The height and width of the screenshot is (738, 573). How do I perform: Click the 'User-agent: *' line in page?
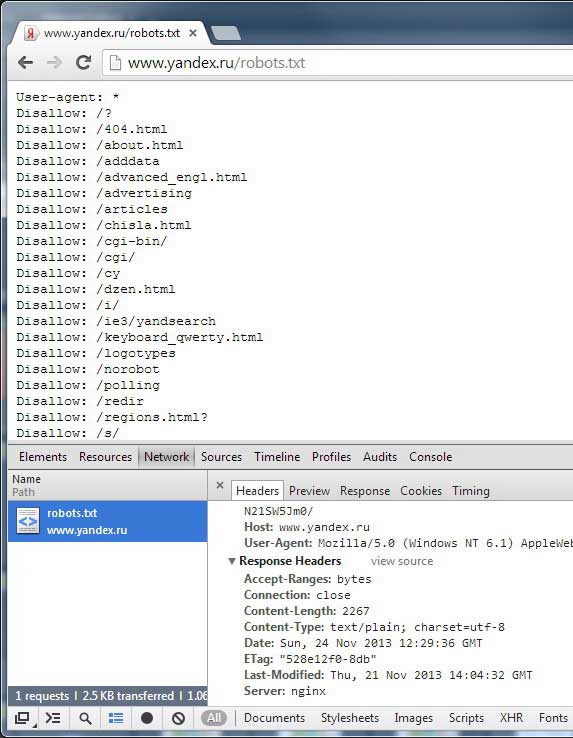point(67,97)
